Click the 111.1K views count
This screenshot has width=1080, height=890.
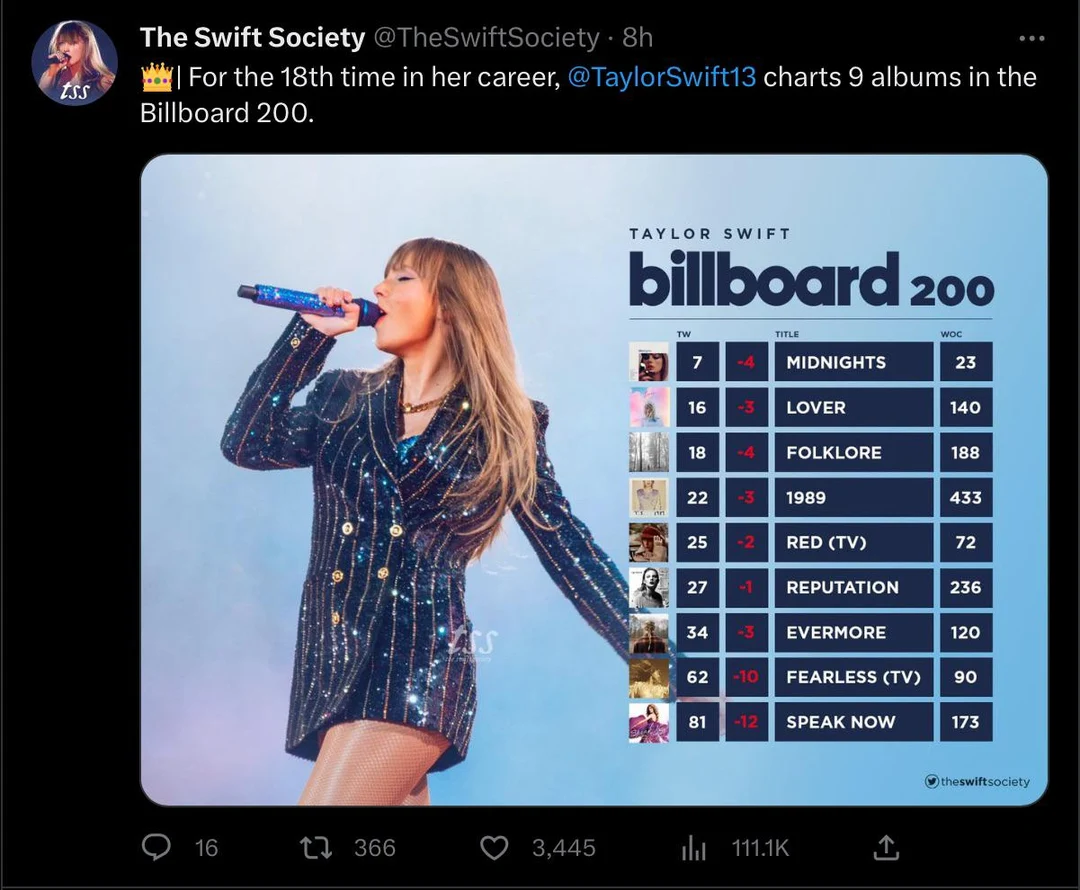760,847
